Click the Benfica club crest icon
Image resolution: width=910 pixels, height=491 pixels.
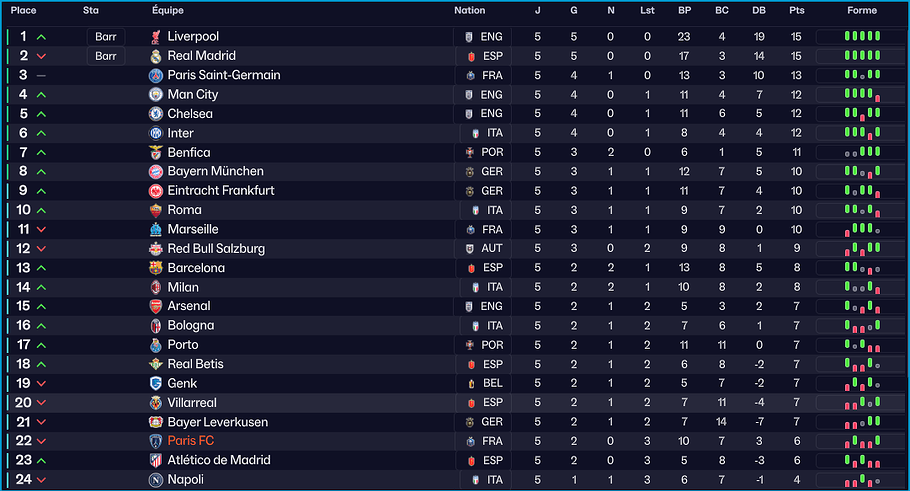(156, 153)
